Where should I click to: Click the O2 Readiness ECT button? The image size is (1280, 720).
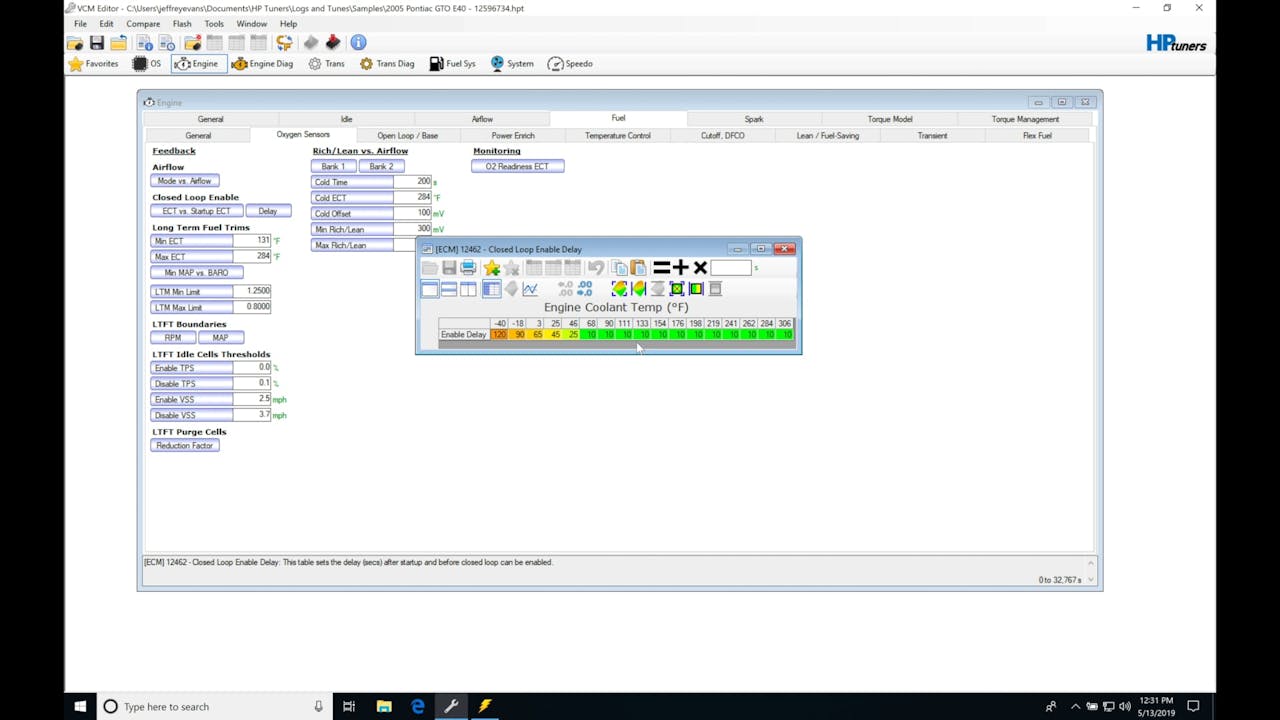[x=517, y=166]
